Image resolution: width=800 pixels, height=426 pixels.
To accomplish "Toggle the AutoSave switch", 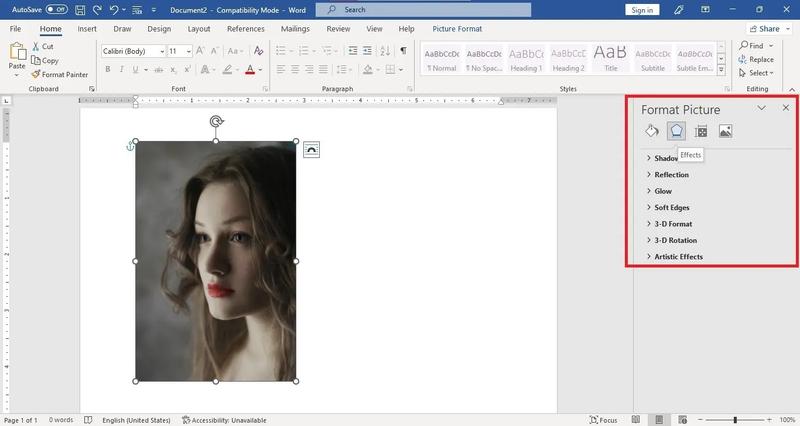I will click(57, 9).
